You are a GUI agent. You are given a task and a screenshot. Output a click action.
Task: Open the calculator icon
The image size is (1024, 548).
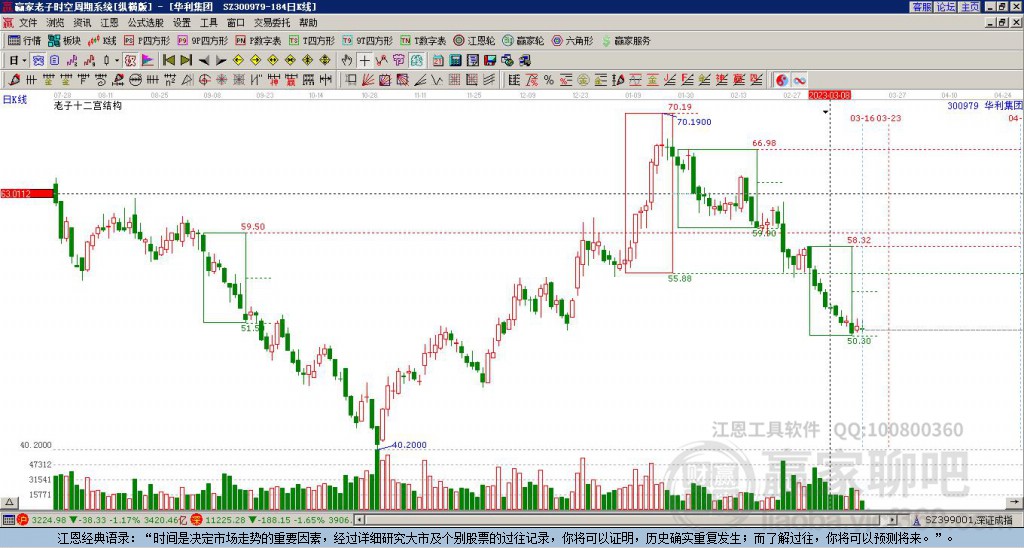click(455, 60)
